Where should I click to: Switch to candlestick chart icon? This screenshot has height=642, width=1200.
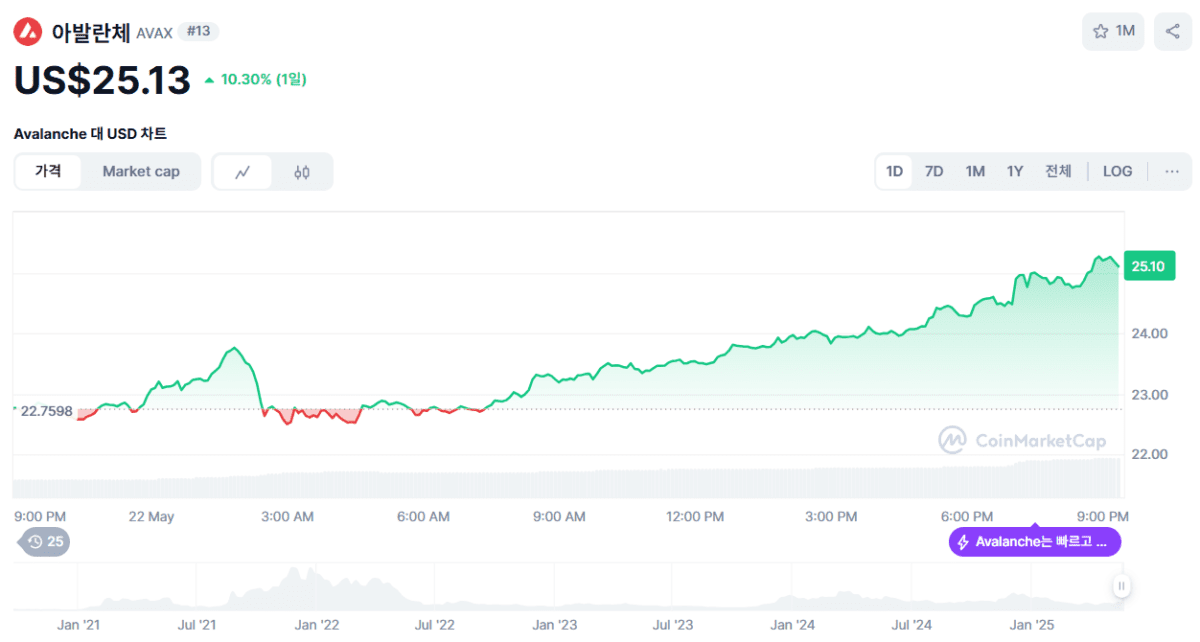(302, 172)
